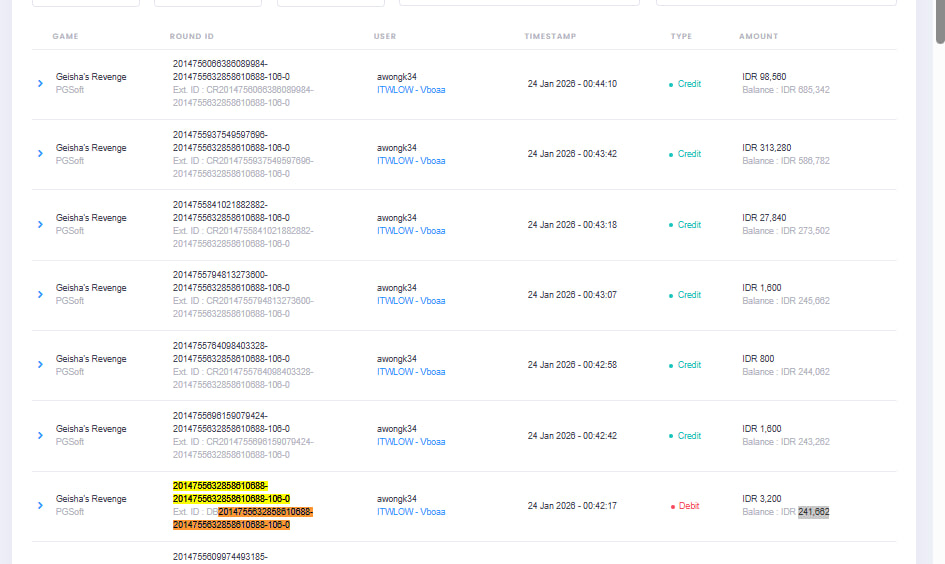Expand the row timestamped 00:43:18
Image resolution: width=945 pixels, height=564 pixels.
[40, 224]
